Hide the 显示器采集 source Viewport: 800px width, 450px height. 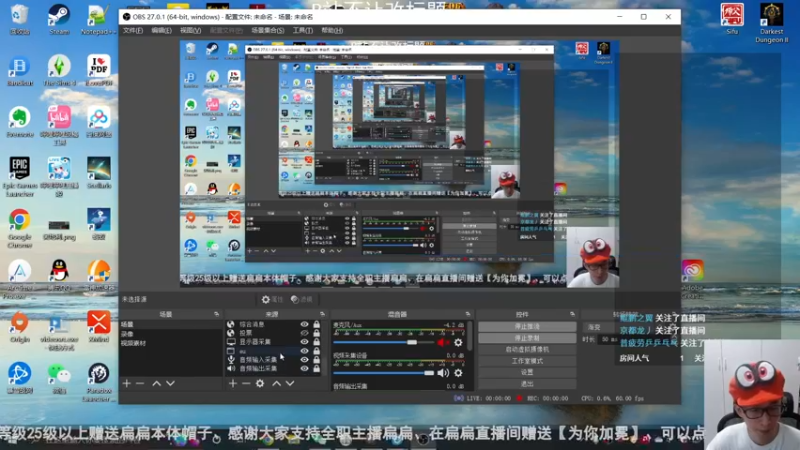click(305, 342)
